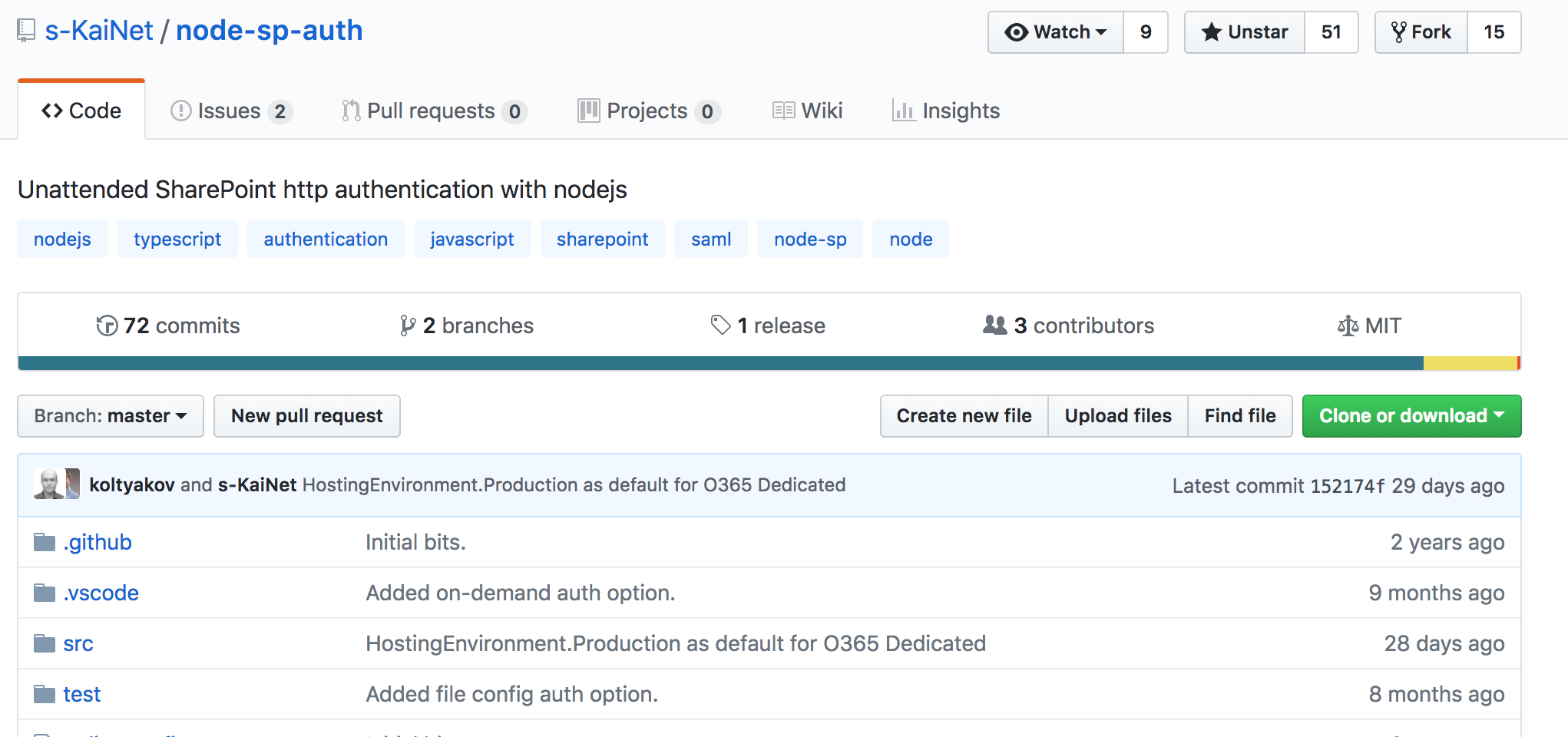1568x737 pixels.
Task: Open the node-sp-auth repository link
Action: tap(270, 31)
